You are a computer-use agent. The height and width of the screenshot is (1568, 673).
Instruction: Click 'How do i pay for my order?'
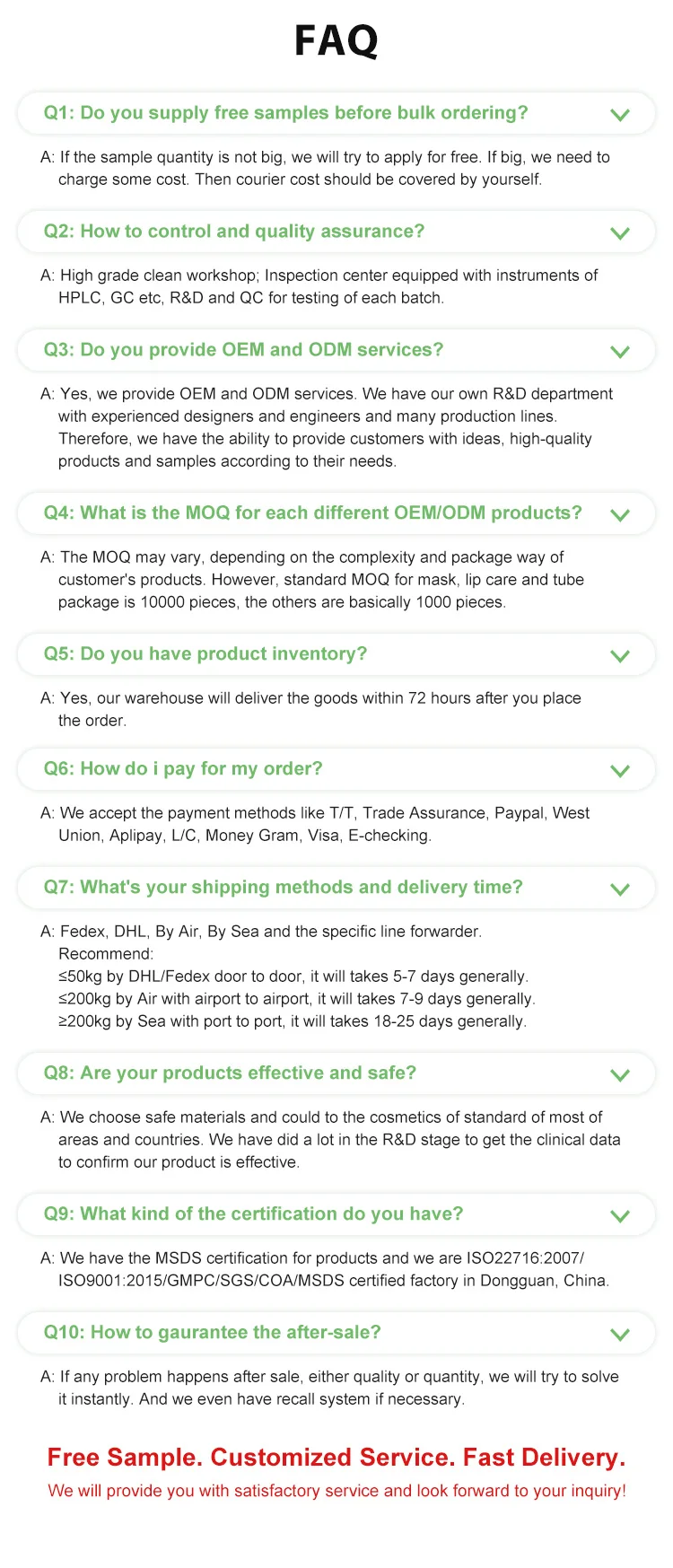click(183, 769)
